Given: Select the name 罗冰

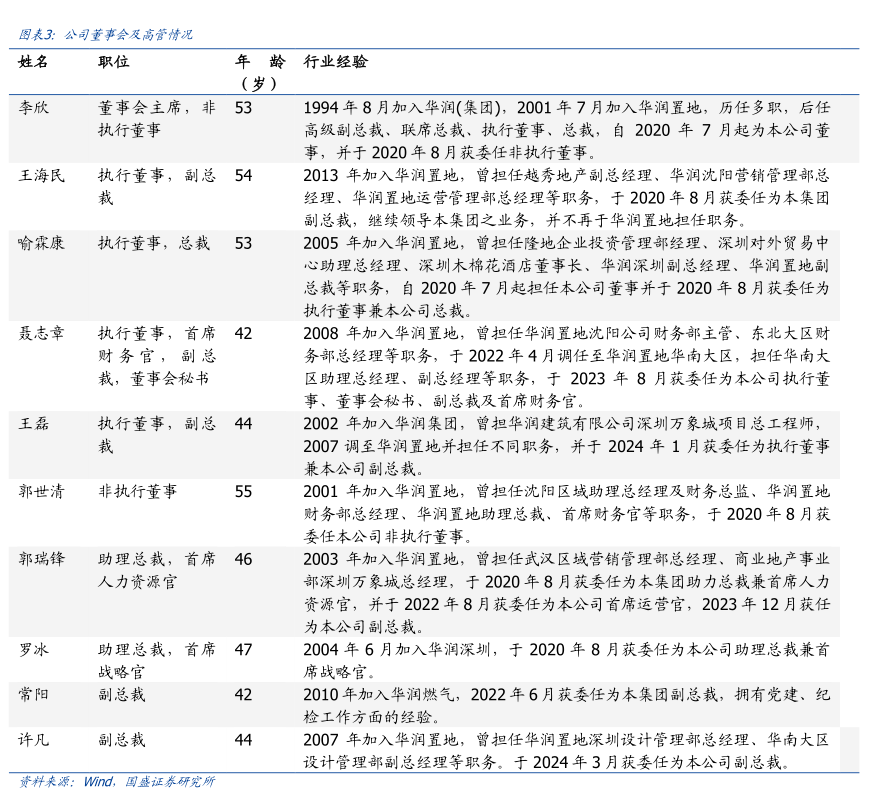Looking at the screenshot, I should (33, 649).
